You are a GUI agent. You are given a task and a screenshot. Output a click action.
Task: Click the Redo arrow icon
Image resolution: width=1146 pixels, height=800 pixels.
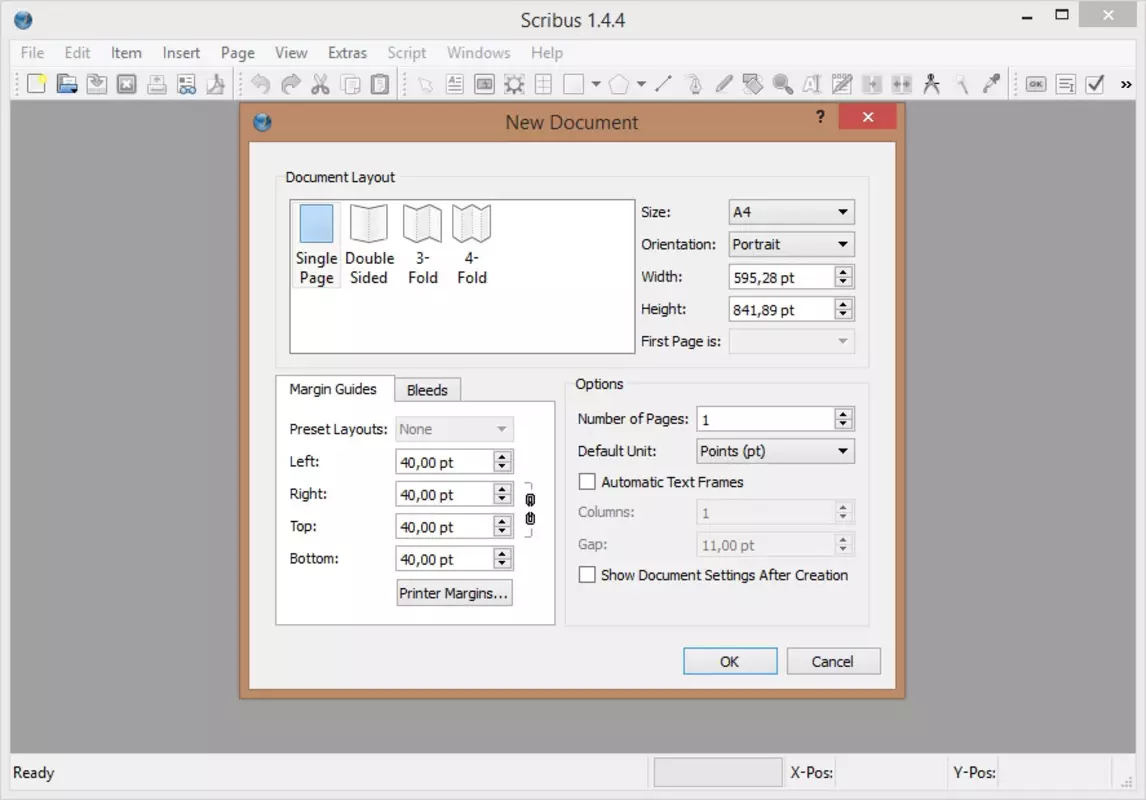[x=291, y=84]
